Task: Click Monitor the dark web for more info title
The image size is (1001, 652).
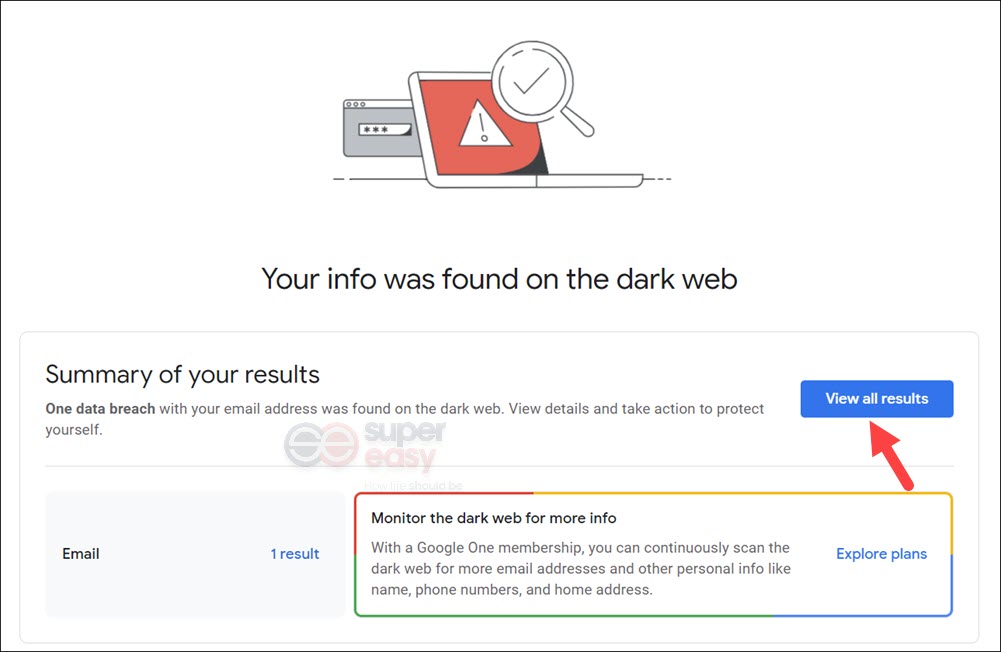Action: pos(493,518)
